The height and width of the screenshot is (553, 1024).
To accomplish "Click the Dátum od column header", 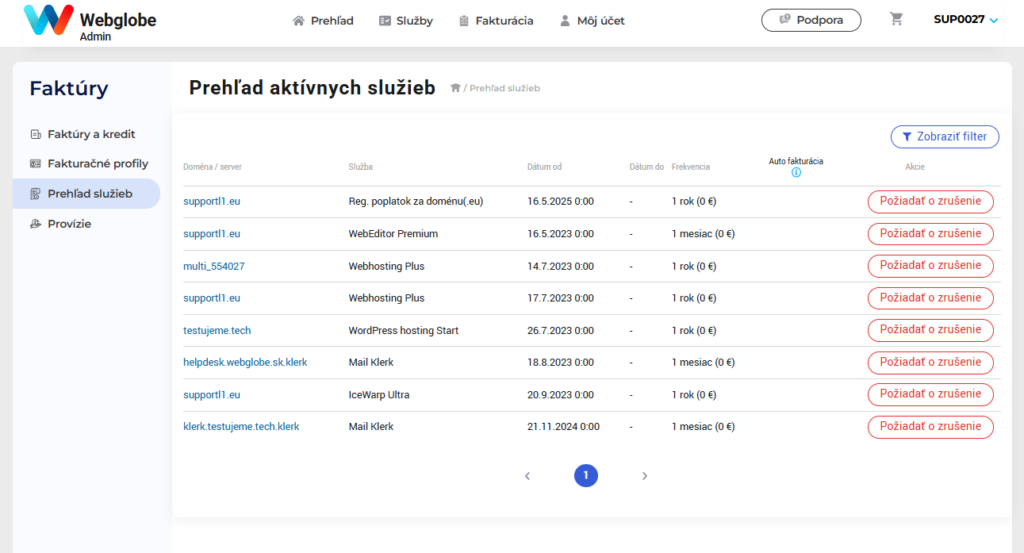I will click(545, 167).
